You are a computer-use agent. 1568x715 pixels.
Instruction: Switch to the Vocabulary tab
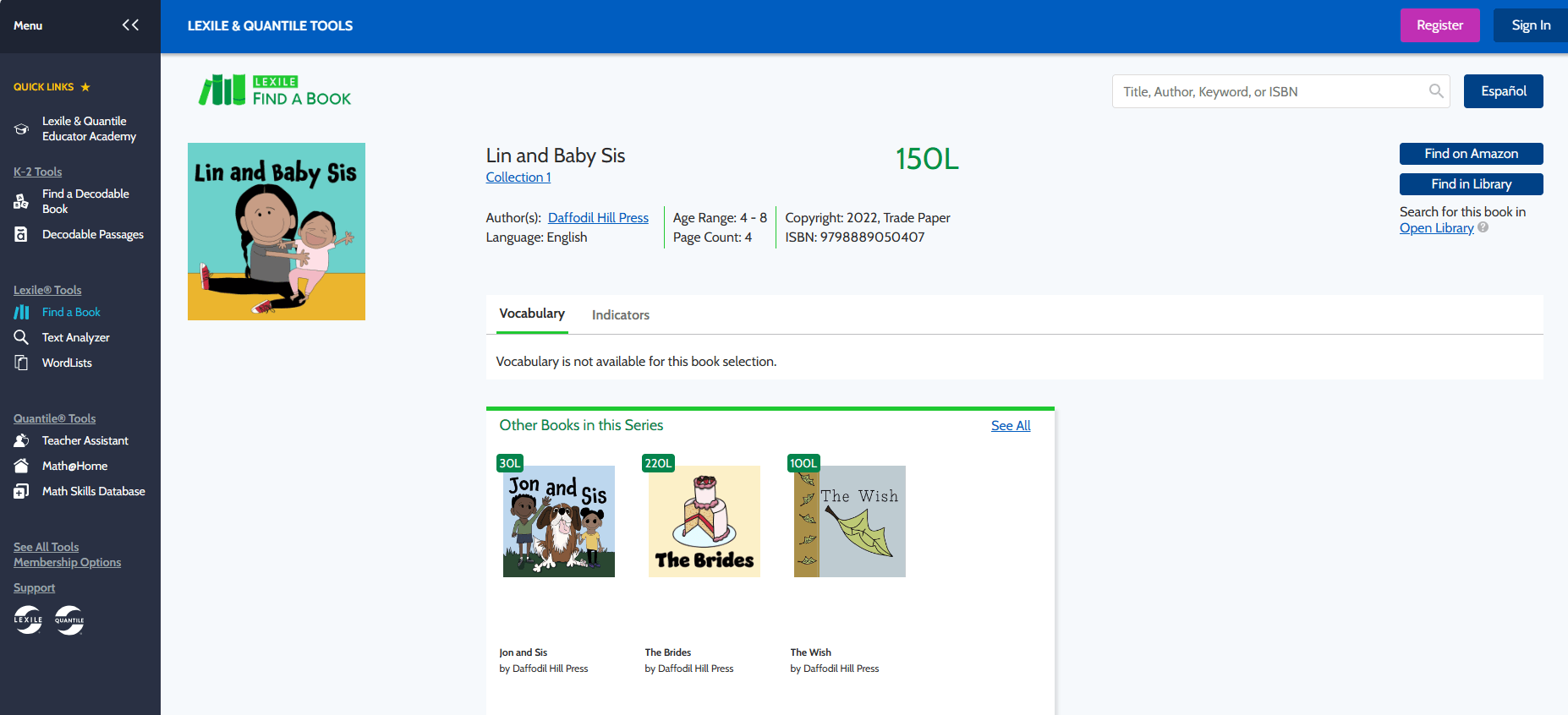click(532, 314)
